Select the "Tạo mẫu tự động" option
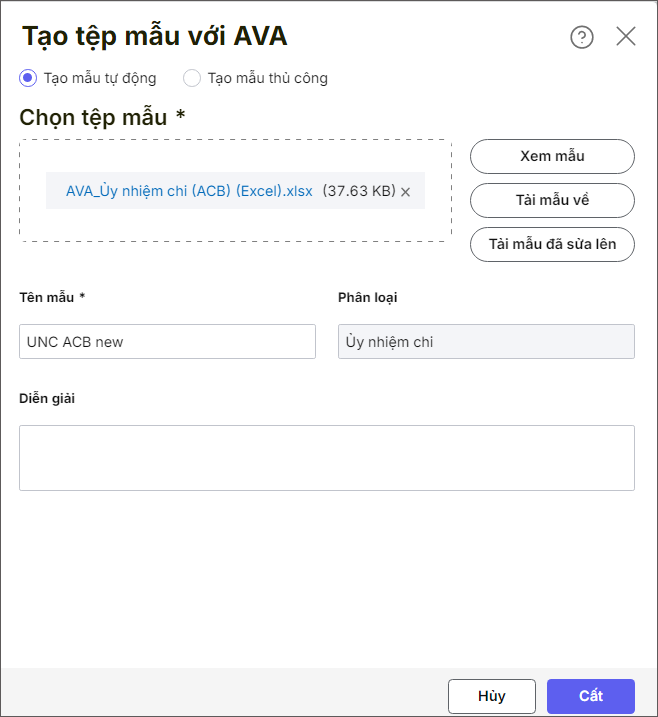Image resolution: width=658 pixels, height=717 pixels. tap(28, 78)
